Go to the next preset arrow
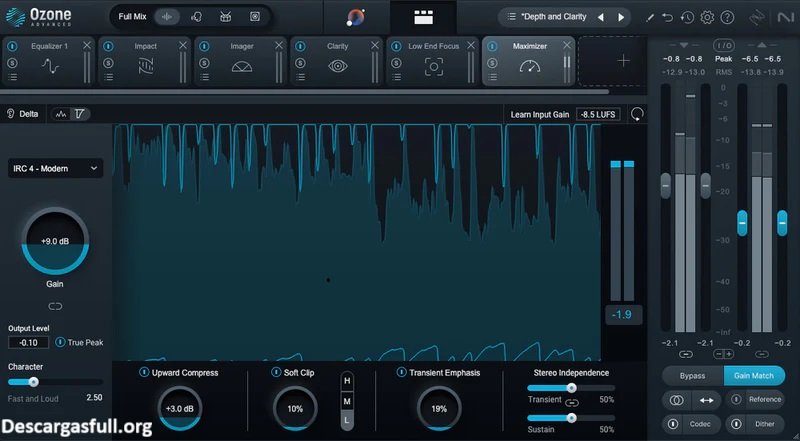 click(619, 17)
